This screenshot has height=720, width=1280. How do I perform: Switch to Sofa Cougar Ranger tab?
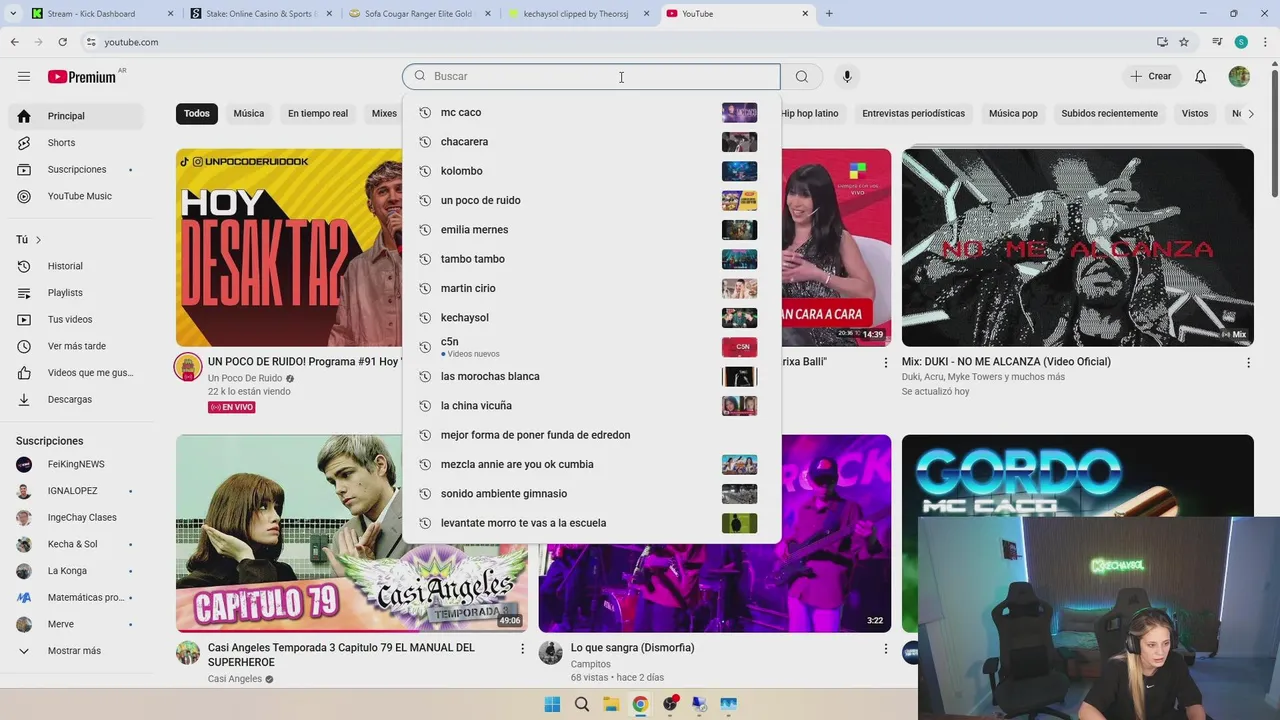tap(418, 14)
